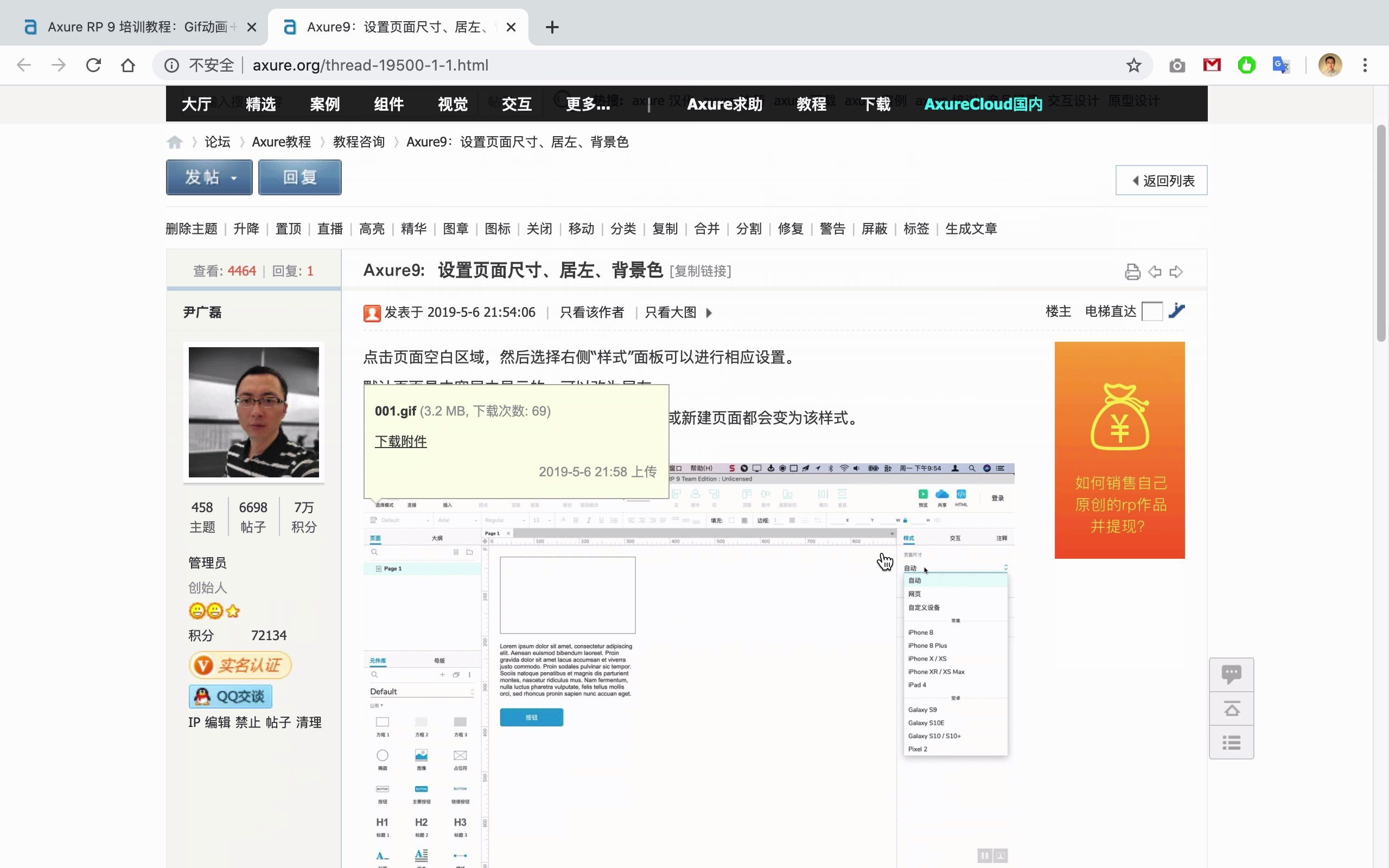Open author 尹广磊 profile name
Screen dimensions: 1389x868
(202, 312)
